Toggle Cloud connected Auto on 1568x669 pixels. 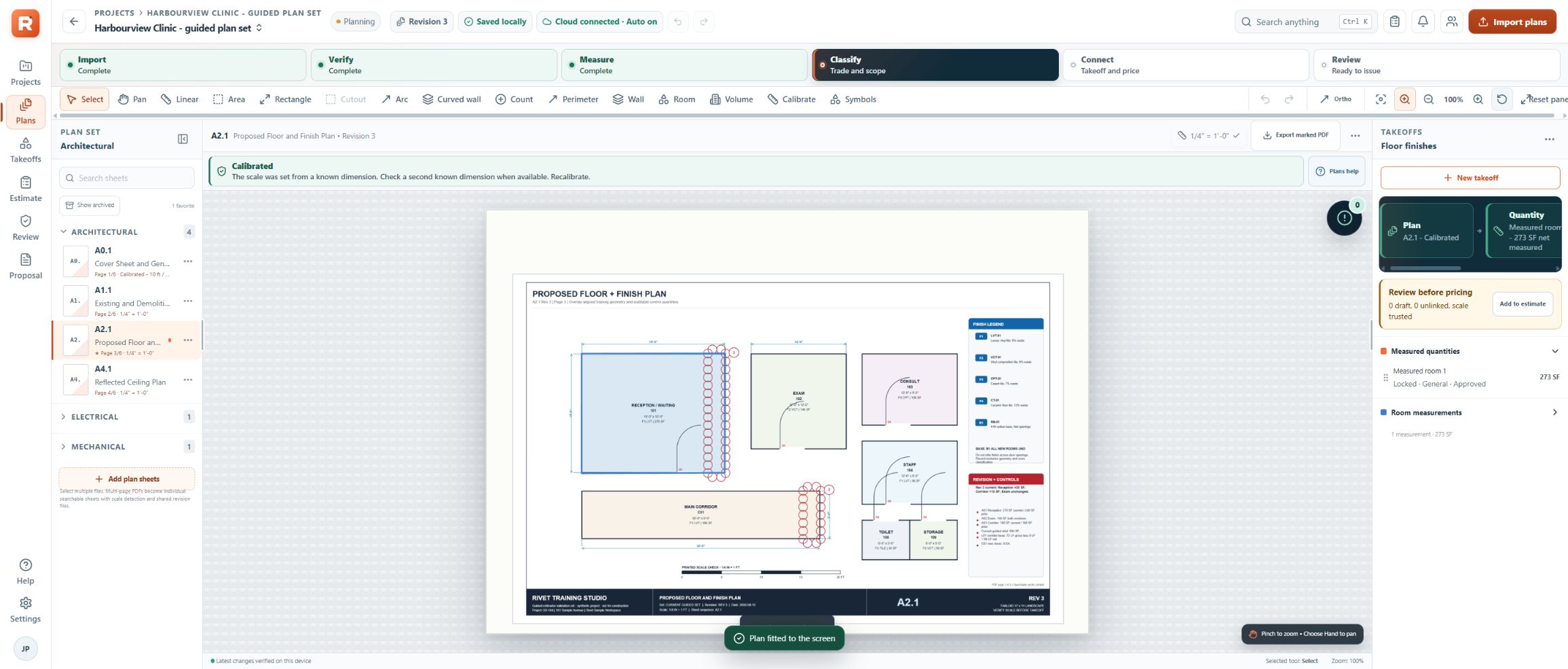click(x=600, y=22)
